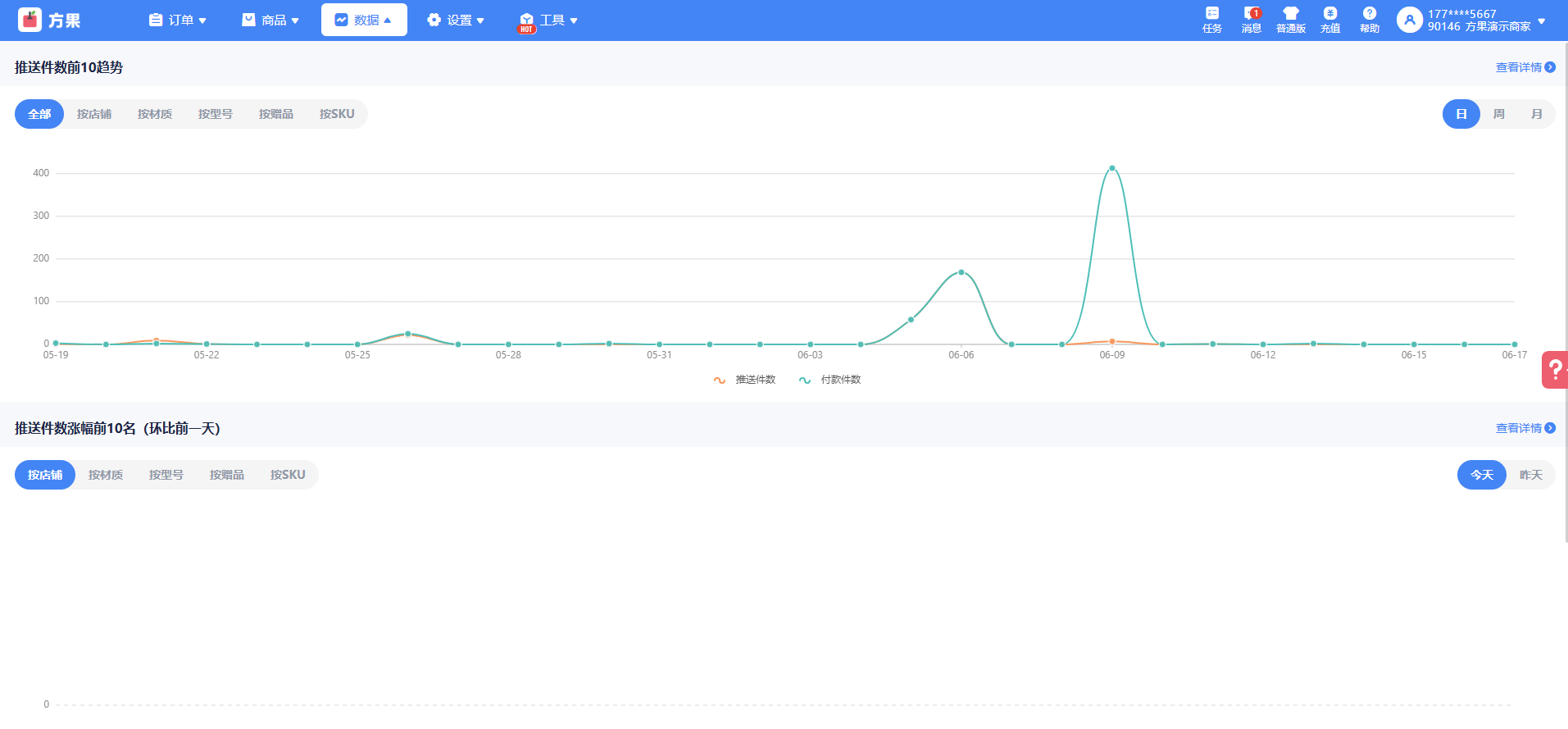This screenshot has height=729, width=1568.
Task: Open the 充值 recharge icon
Action: coord(1330,14)
